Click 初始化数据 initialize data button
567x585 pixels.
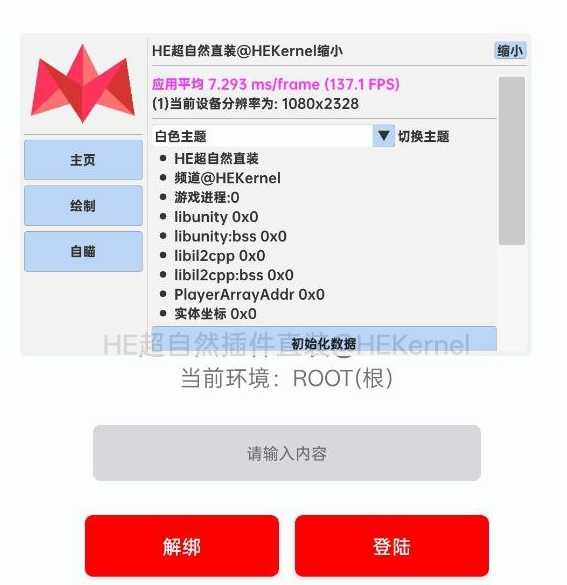[x=324, y=338]
